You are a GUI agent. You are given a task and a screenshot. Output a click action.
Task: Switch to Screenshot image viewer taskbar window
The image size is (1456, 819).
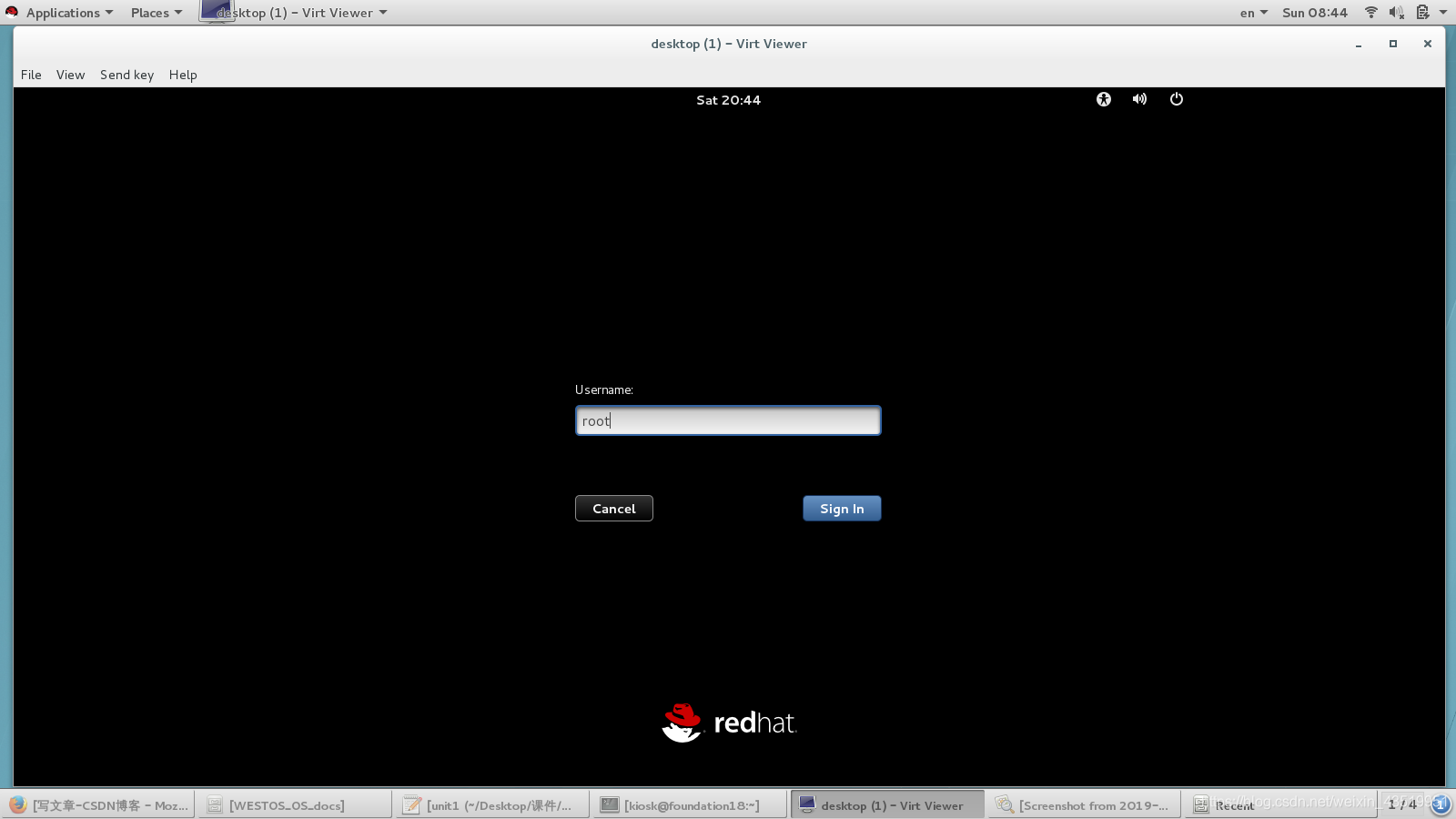coord(1085,805)
